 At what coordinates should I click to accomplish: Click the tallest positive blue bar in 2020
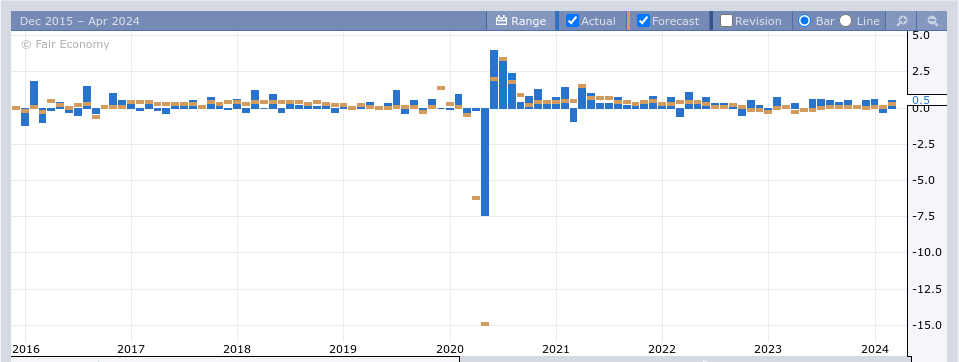pos(494,79)
